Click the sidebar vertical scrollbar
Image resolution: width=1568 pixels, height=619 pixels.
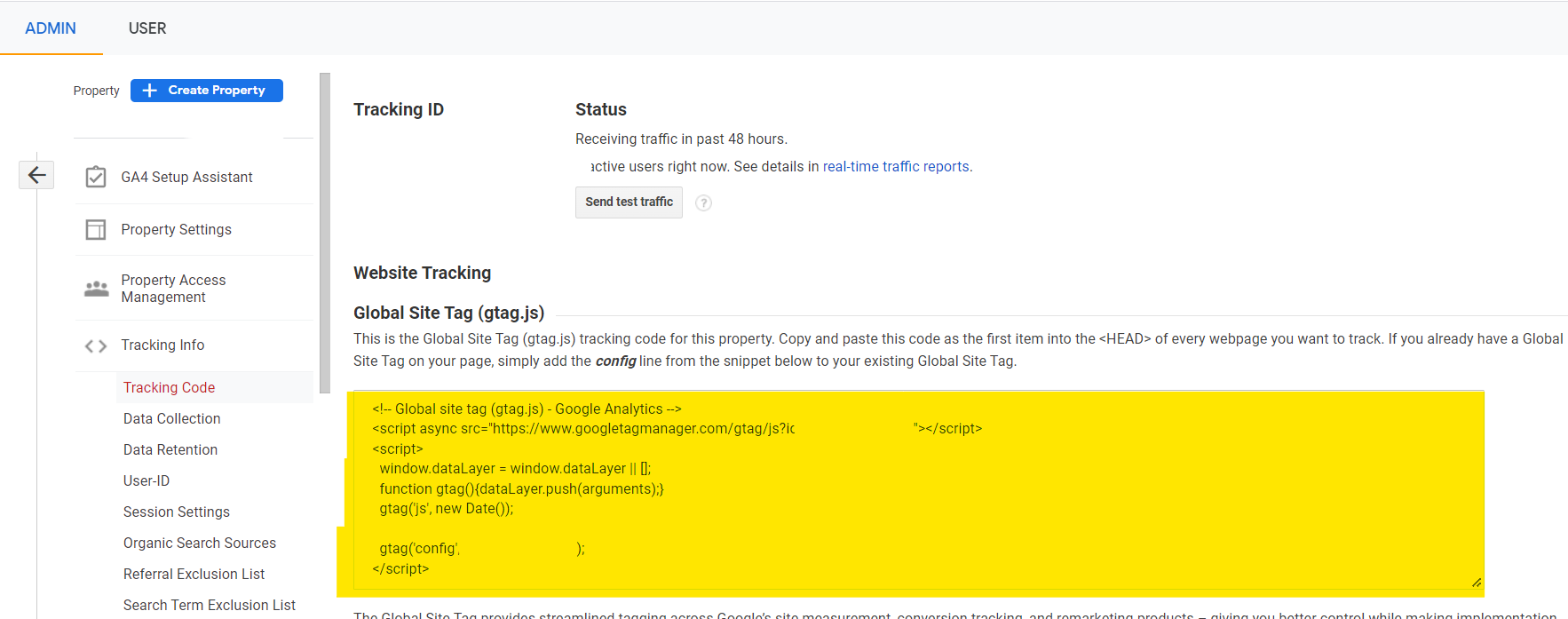point(325,233)
